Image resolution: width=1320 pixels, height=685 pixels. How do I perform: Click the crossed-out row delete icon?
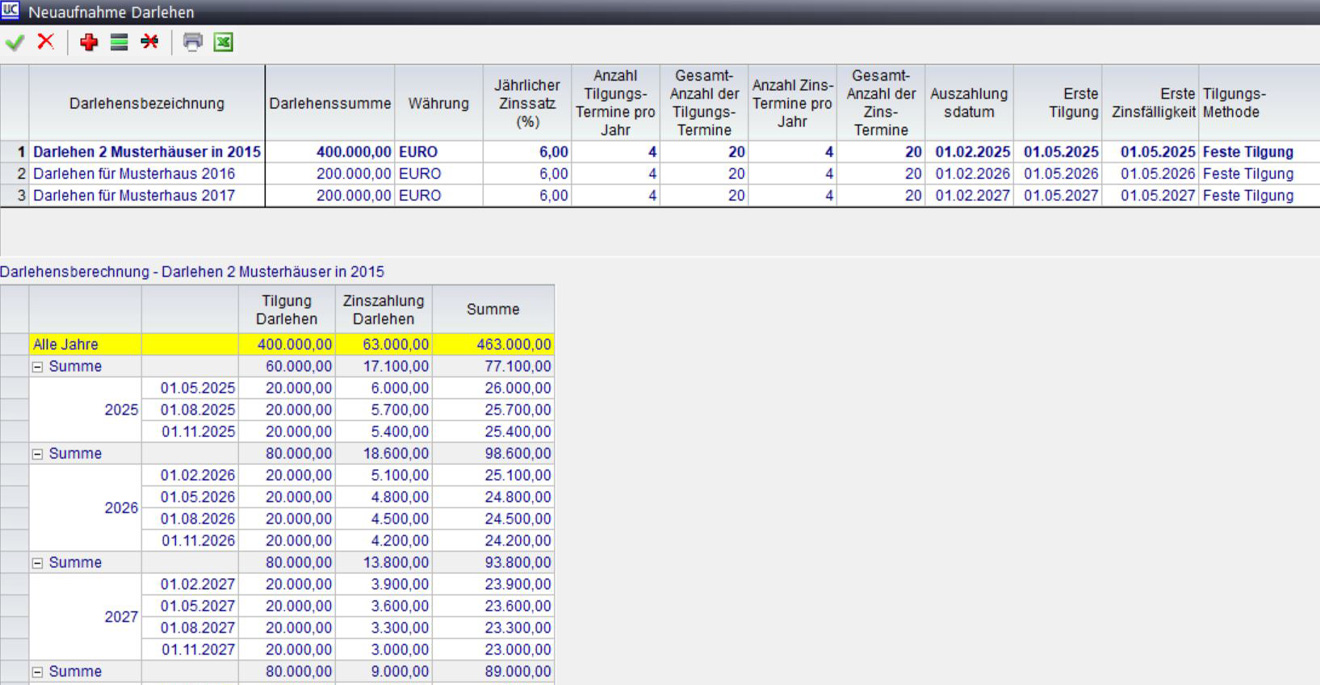coord(149,42)
